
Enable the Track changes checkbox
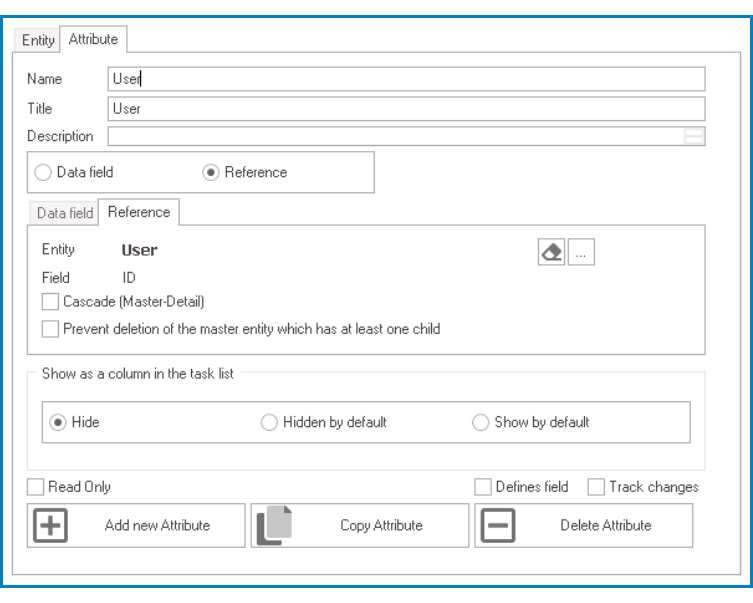click(596, 487)
